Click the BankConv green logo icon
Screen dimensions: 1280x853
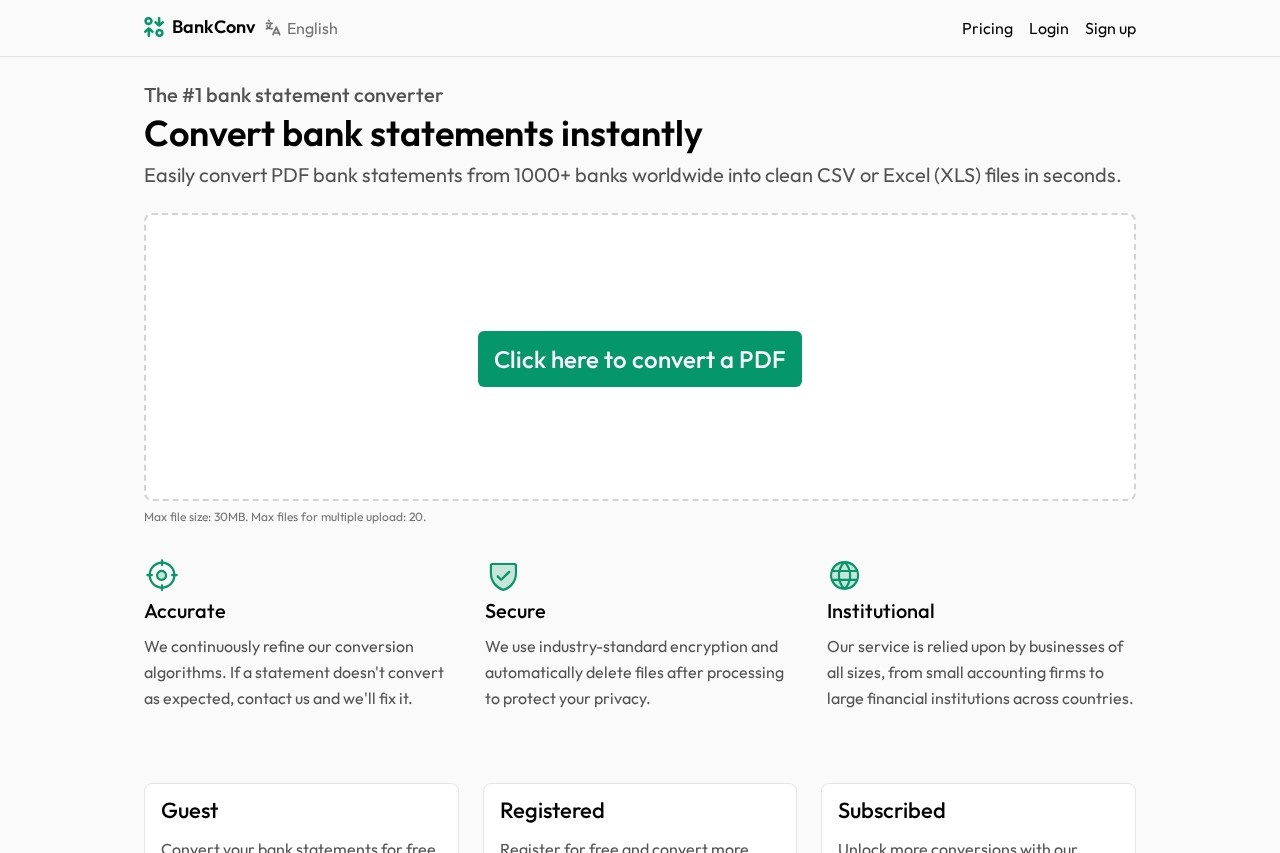tap(154, 27)
